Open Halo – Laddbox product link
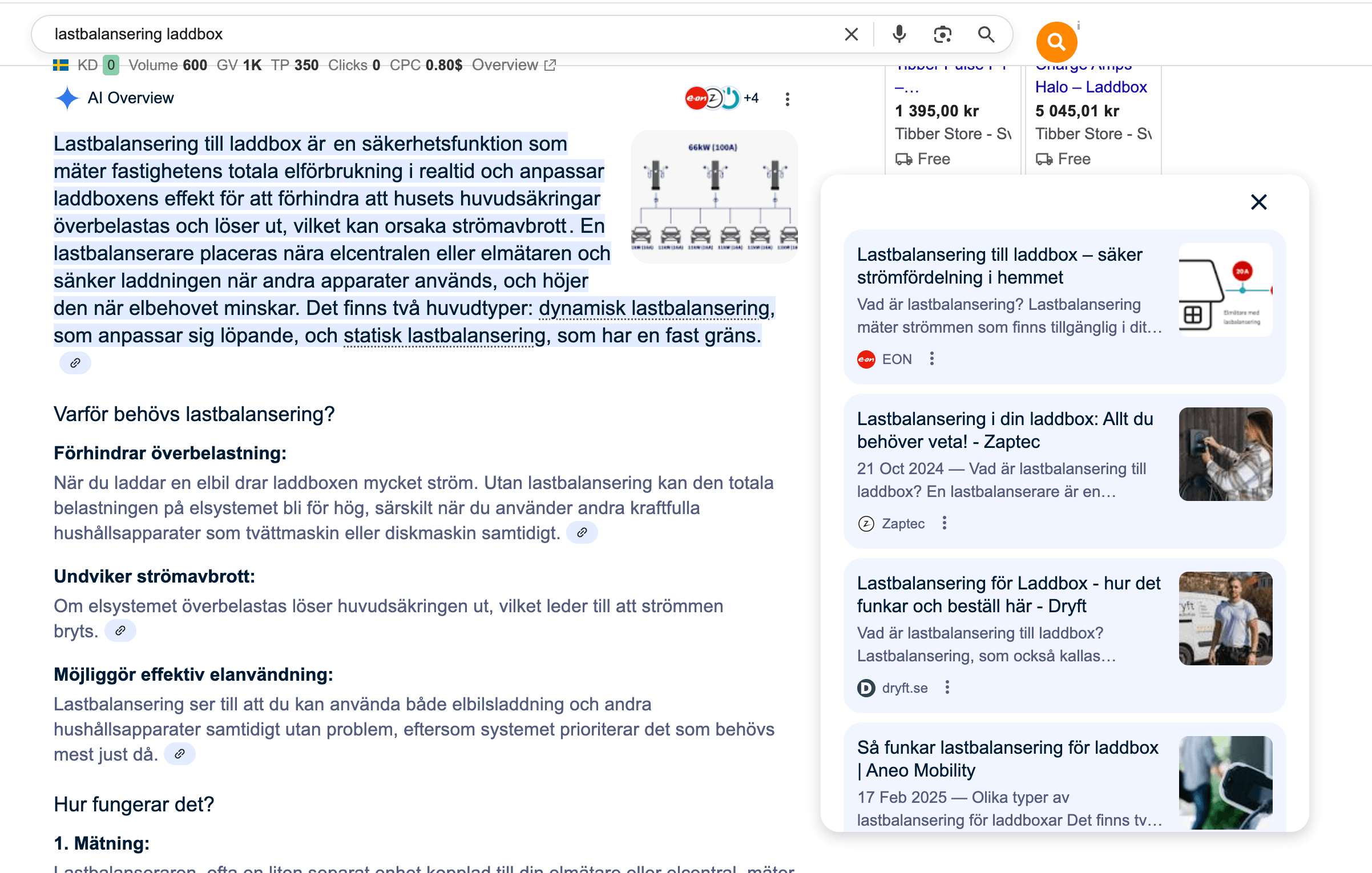Screen dimensions: 1372x873 [1091, 87]
